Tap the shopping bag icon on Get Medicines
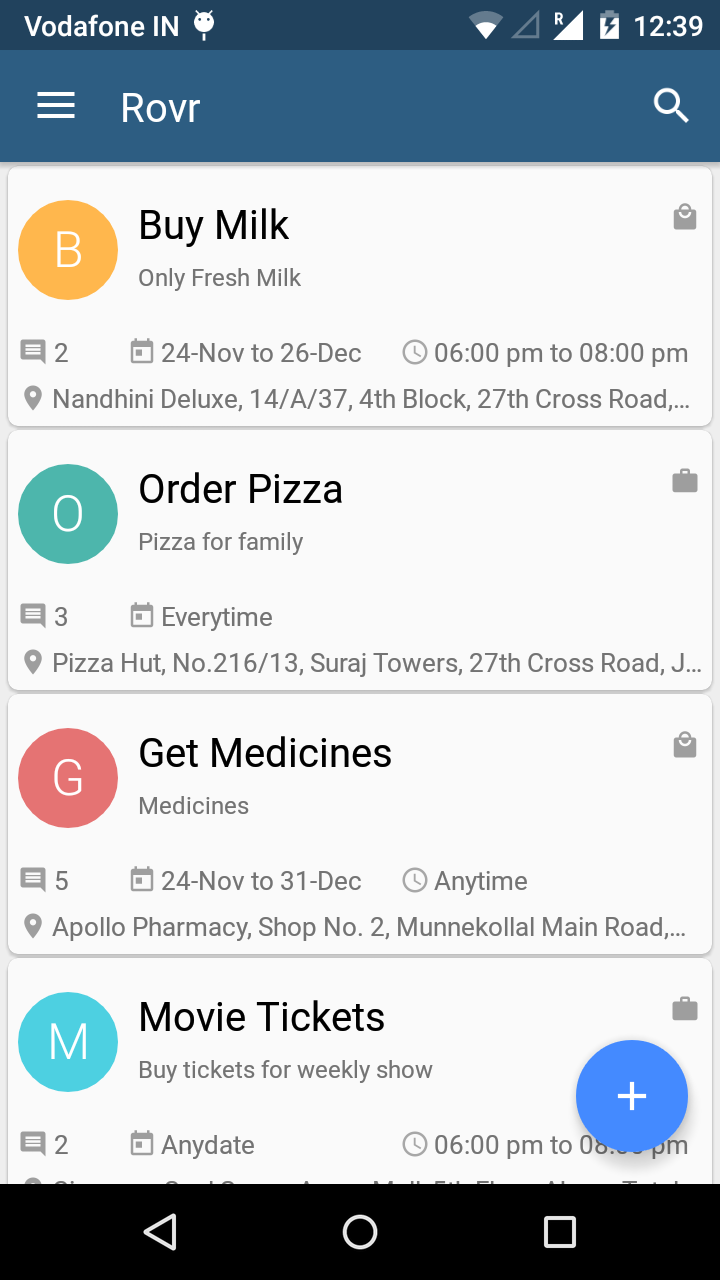This screenshot has width=720, height=1280. [x=685, y=745]
